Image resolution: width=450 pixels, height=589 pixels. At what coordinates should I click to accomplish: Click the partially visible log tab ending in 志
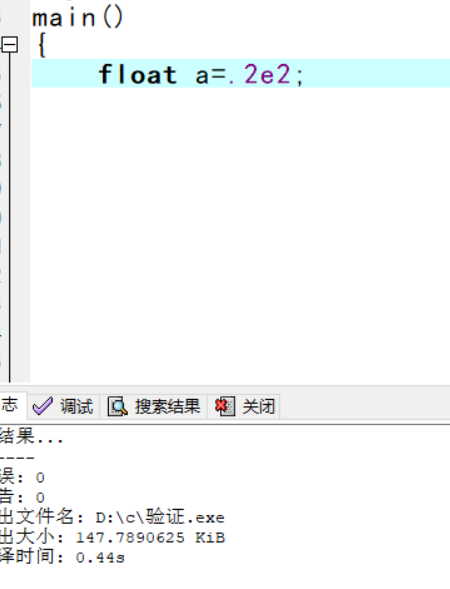pyautogui.click(x=12, y=406)
